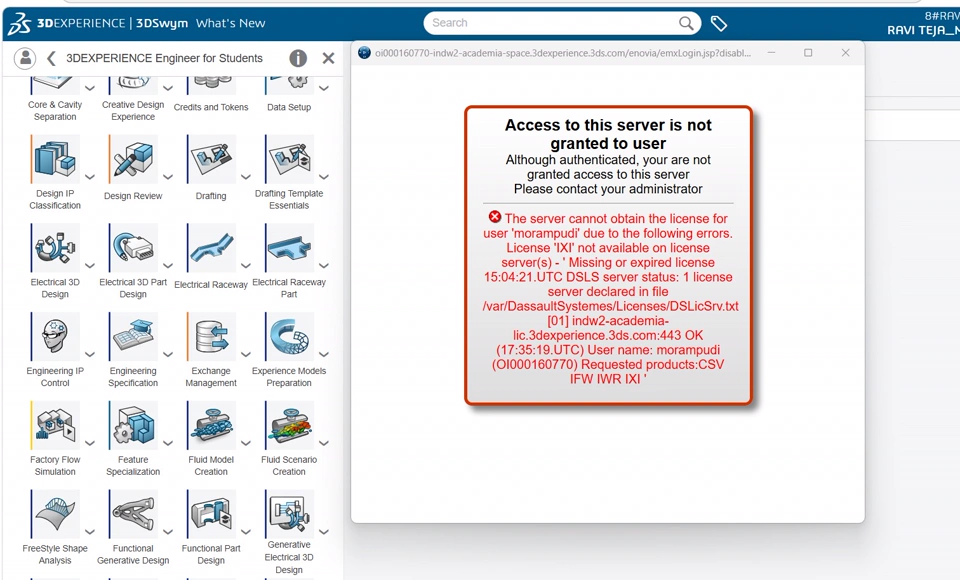Click the 3DSwym What's New title
960x580 pixels.
(200, 23)
